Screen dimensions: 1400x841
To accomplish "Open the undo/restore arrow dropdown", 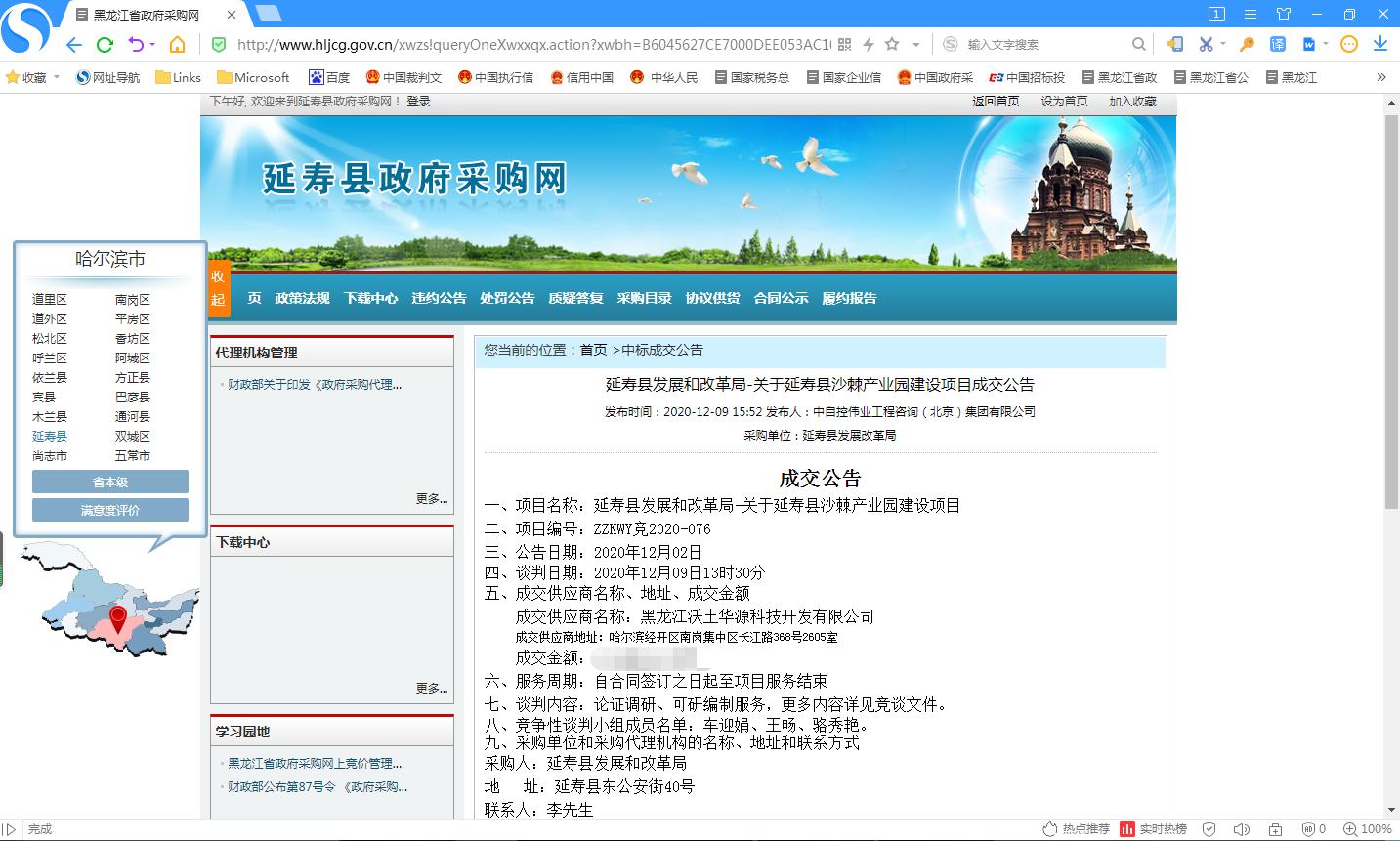I will tap(152, 44).
